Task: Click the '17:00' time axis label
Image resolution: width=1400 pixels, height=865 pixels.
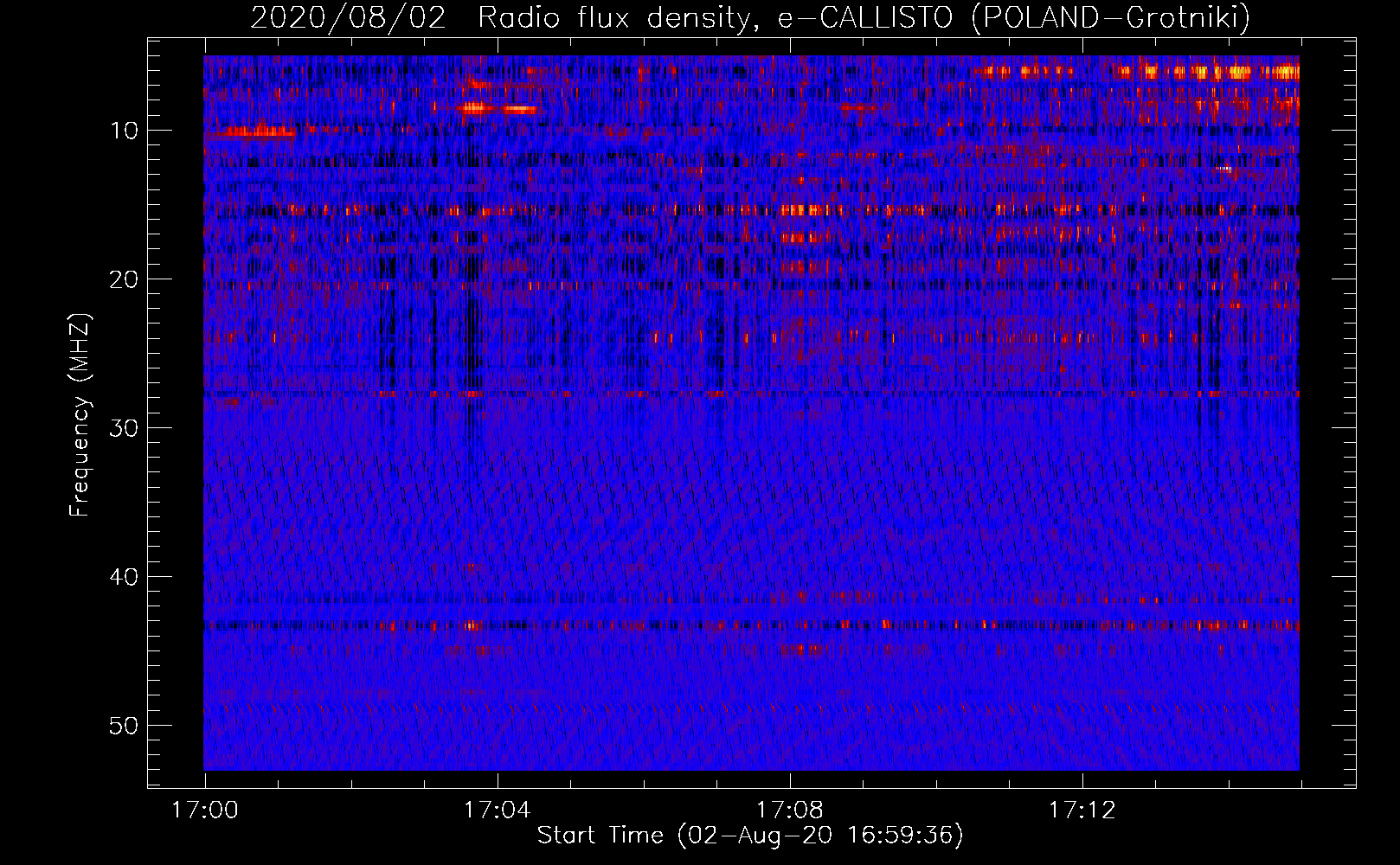Action: tap(205, 811)
